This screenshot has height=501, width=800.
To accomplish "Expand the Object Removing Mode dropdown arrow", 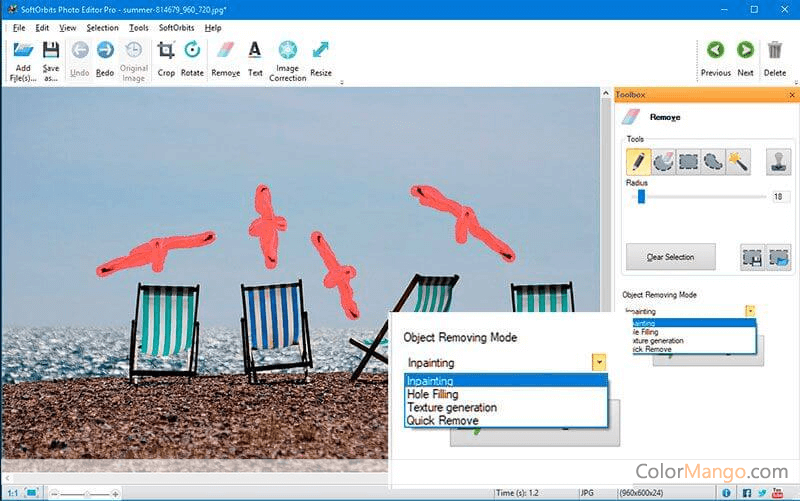I will (599, 362).
